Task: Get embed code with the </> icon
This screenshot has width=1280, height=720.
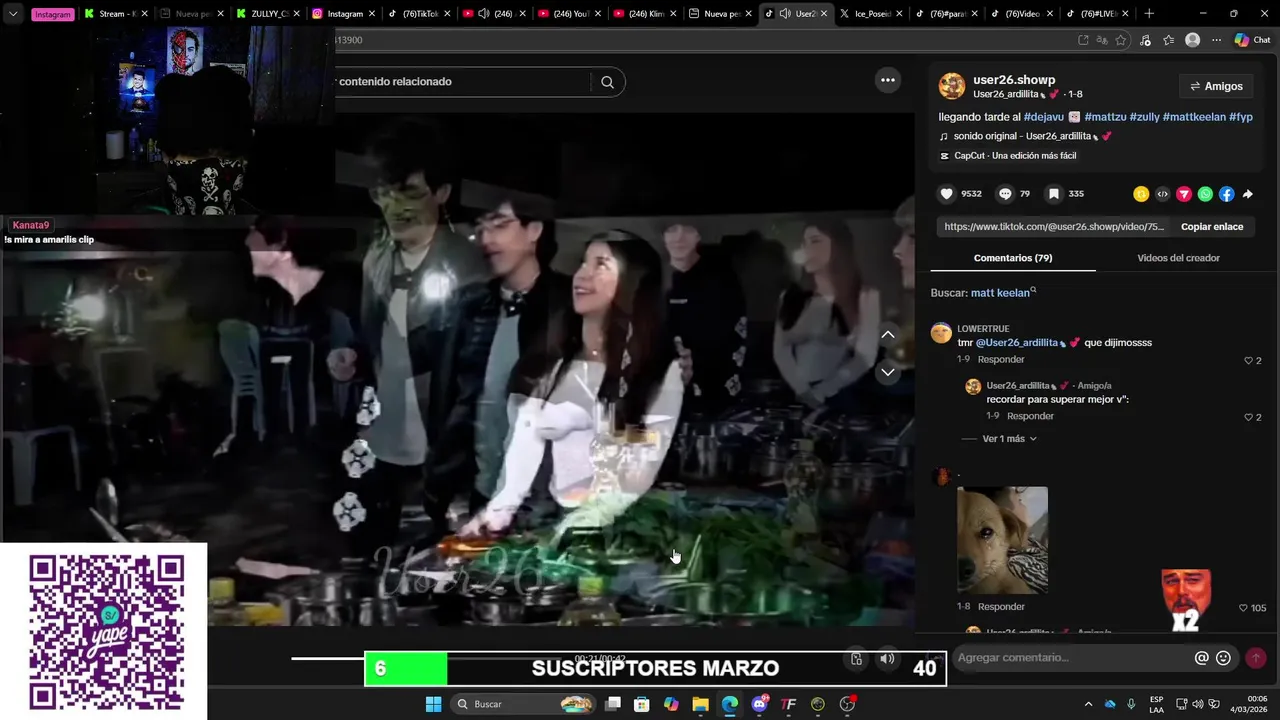Action: point(1162,194)
